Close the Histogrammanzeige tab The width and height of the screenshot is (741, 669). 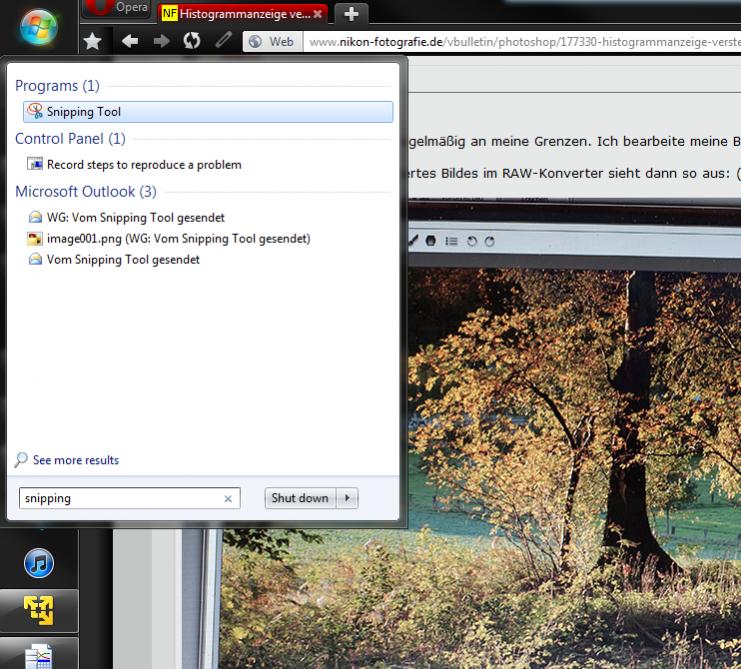[x=318, y=14]
